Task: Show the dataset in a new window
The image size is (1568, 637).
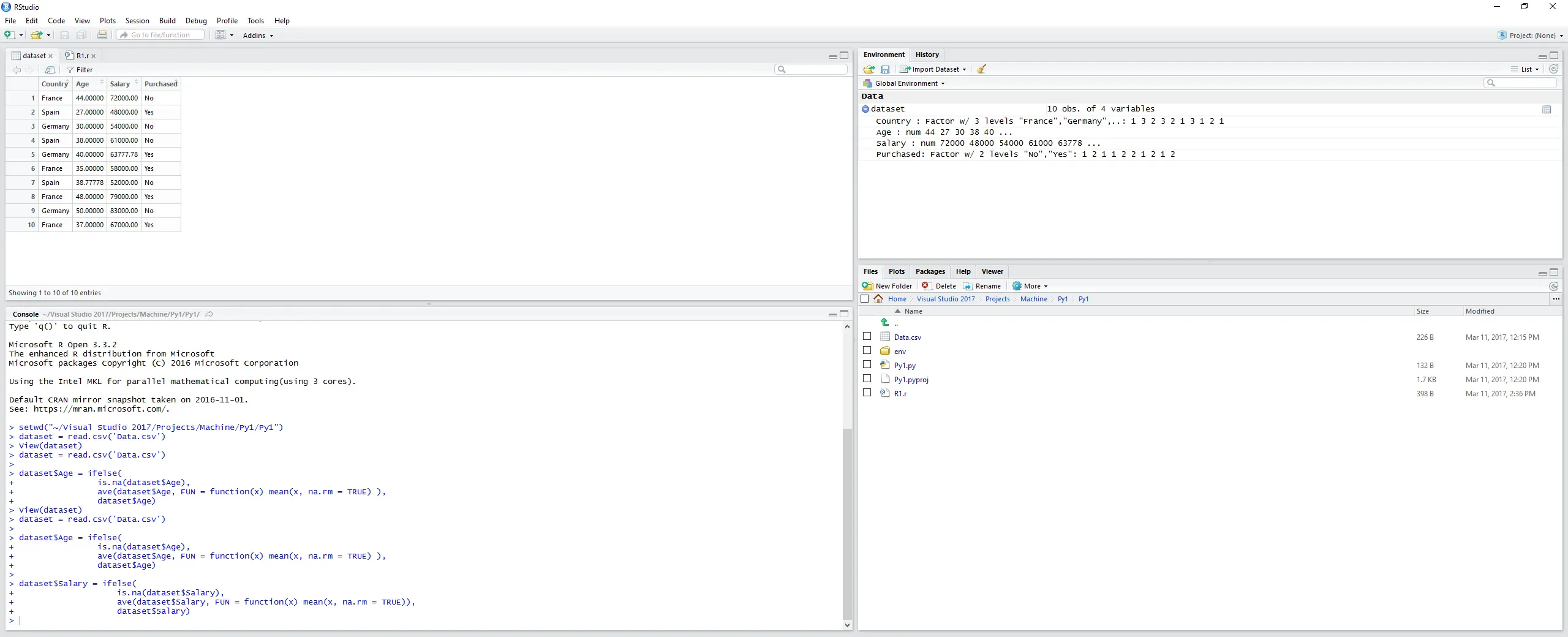Action: tap(50, 70)
